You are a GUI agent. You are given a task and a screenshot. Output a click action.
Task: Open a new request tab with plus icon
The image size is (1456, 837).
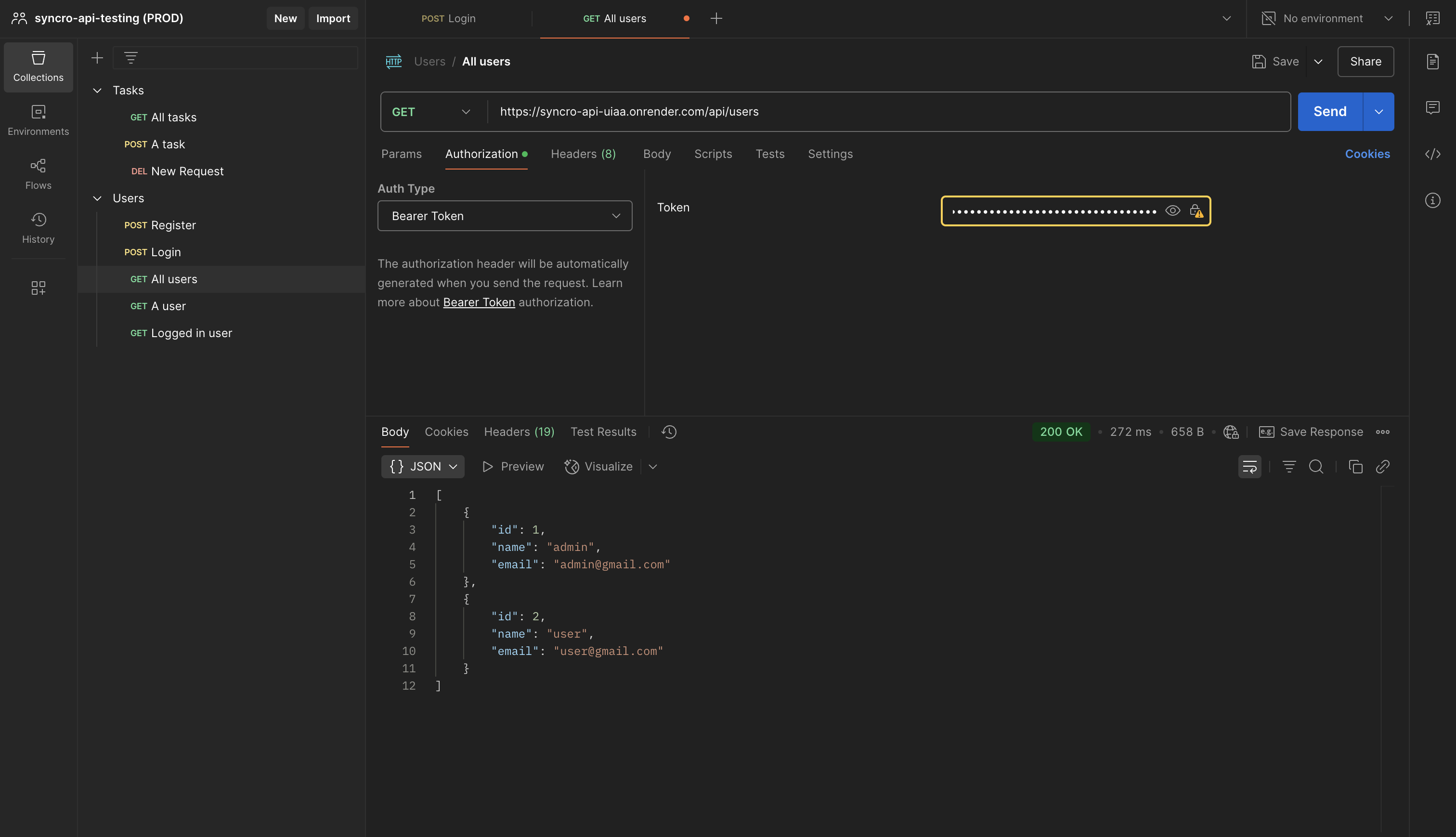(716, 18)
